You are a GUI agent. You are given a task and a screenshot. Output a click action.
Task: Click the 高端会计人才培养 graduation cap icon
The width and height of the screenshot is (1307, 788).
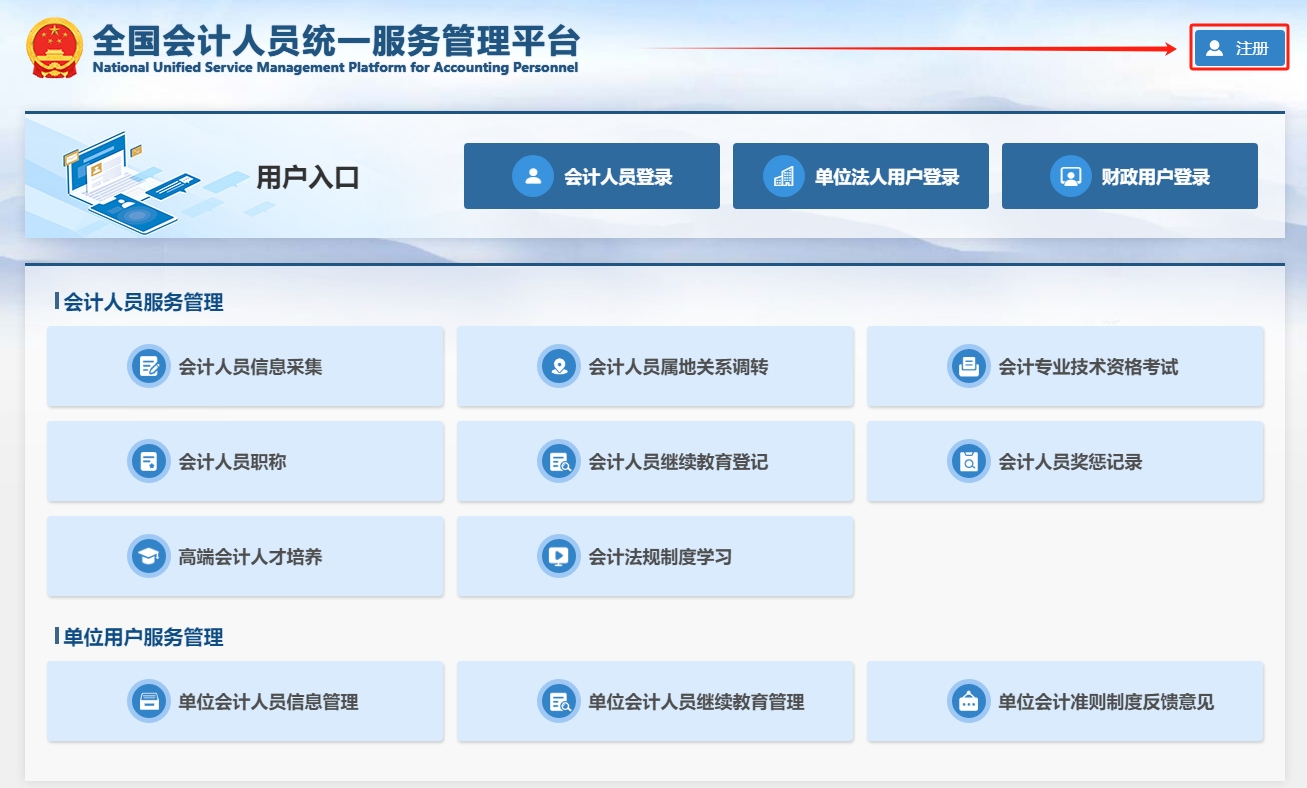[148, 556]
